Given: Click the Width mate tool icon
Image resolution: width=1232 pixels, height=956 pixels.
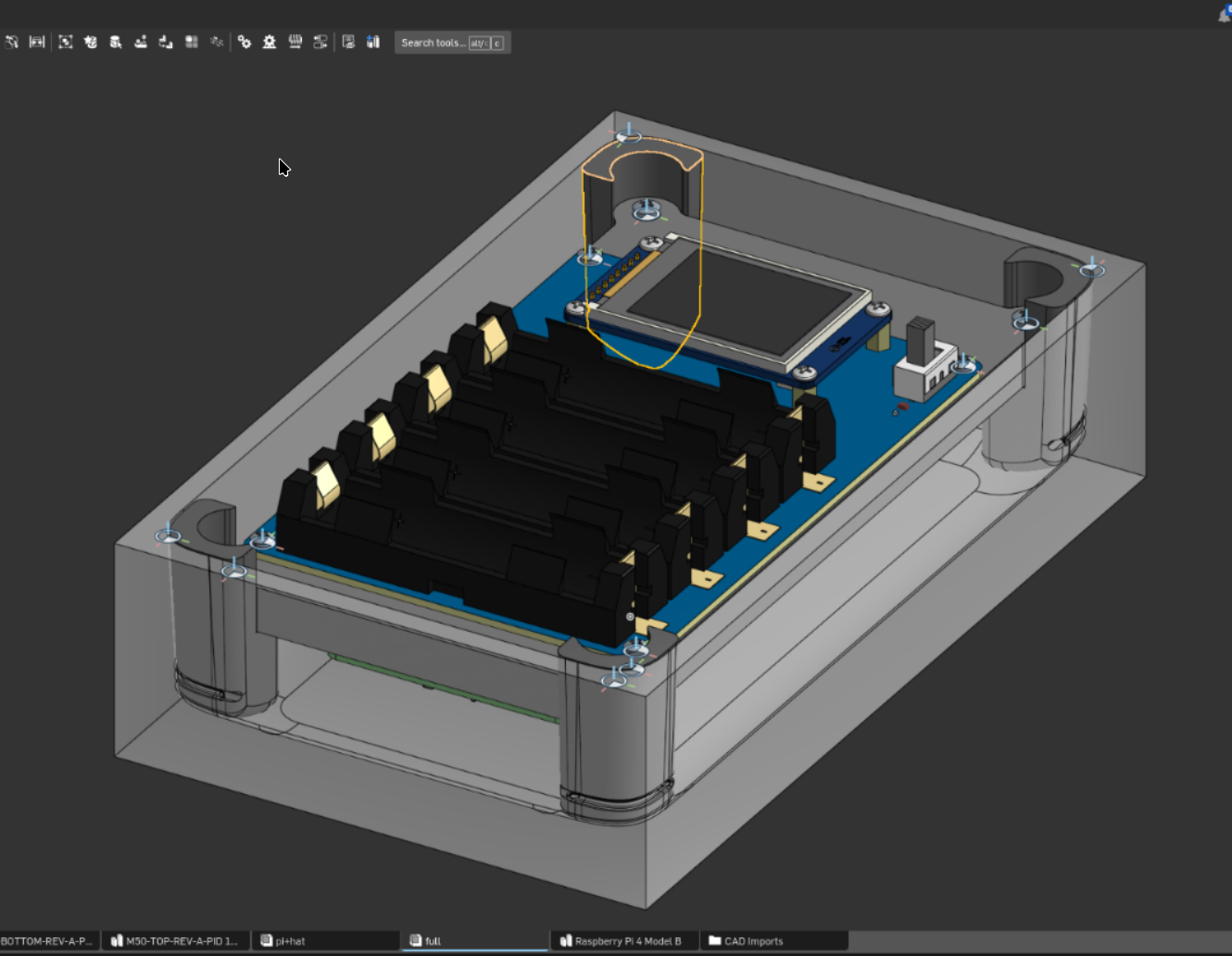Looking at the screenshot, I should tap(37, 43).
